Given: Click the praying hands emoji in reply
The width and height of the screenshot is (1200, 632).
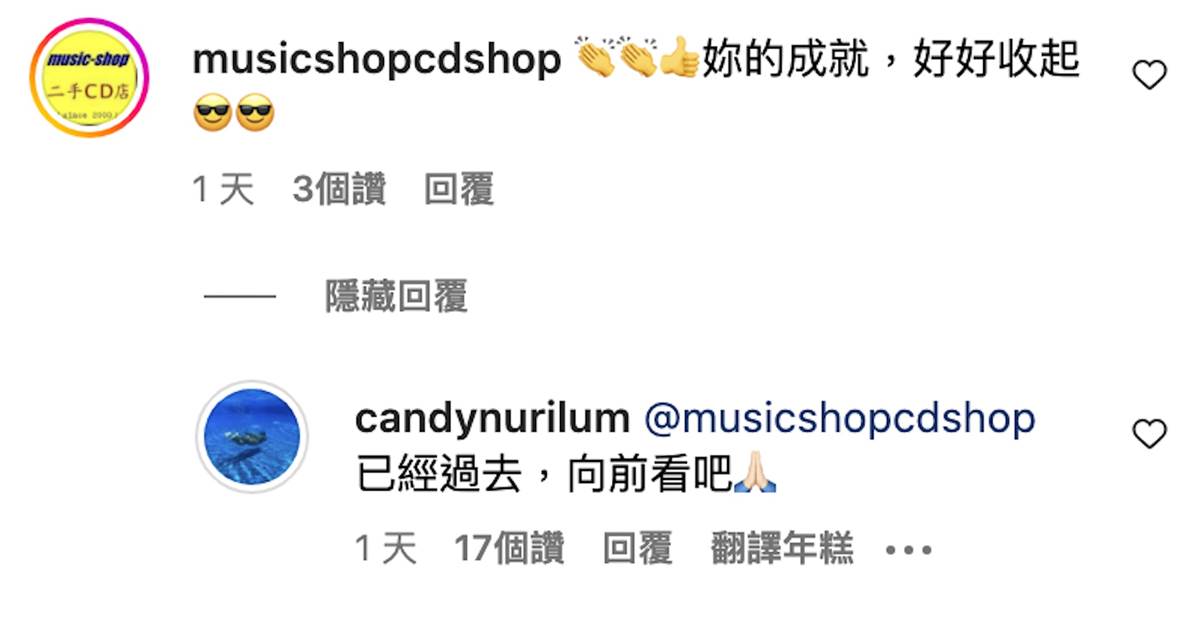Looking at the screenshot, I should pos(756,475).
